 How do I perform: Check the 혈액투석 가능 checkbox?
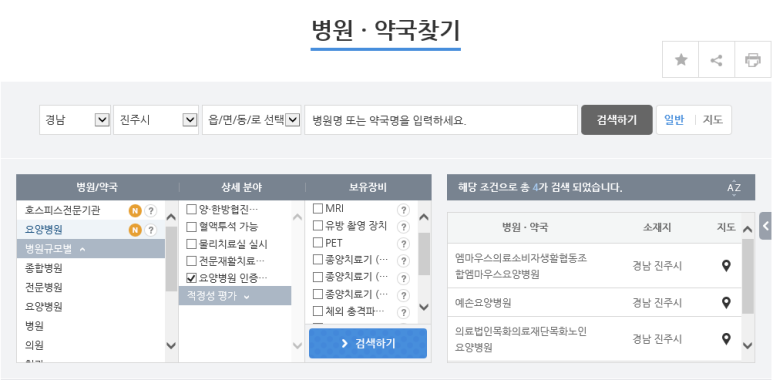191,227
